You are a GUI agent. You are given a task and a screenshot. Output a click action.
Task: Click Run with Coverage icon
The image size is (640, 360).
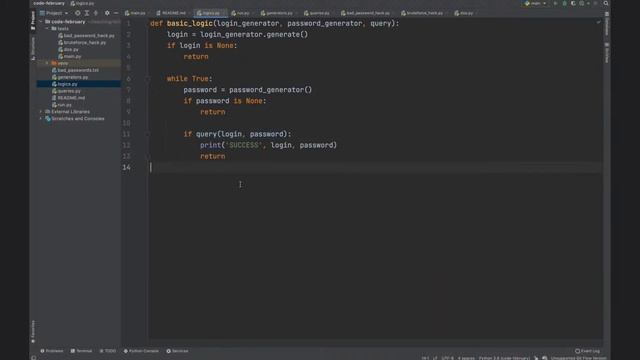pos(573,3)
